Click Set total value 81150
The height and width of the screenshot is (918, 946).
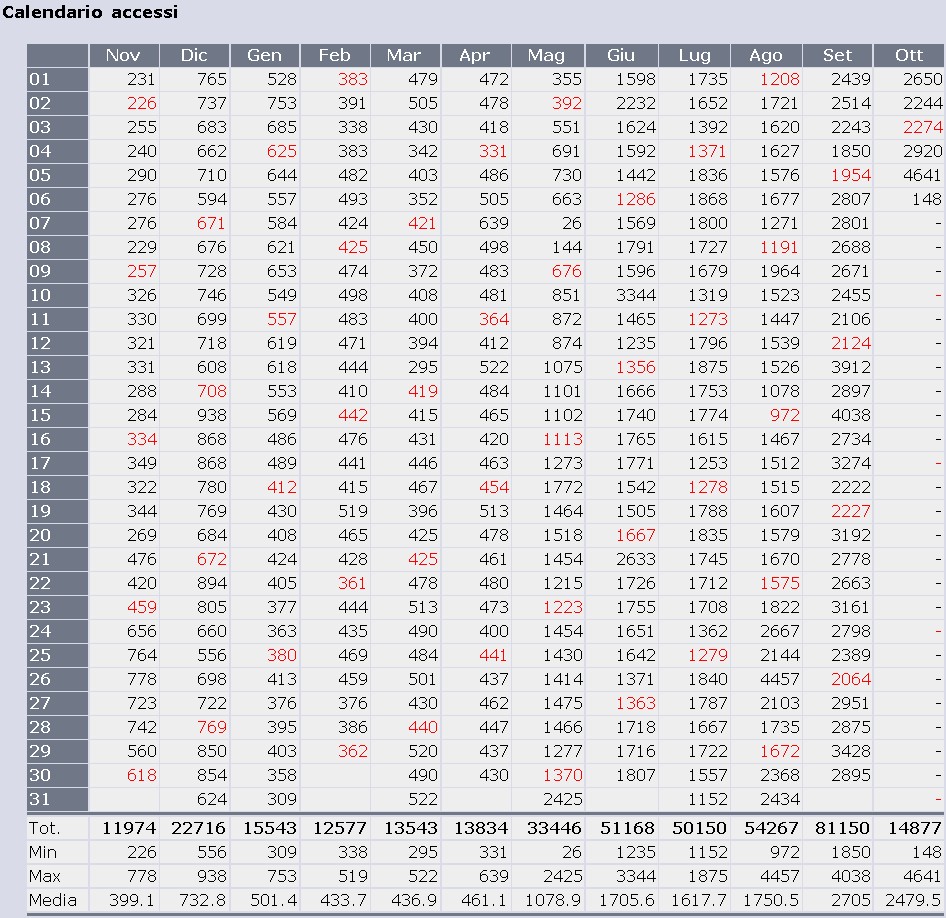840,828
